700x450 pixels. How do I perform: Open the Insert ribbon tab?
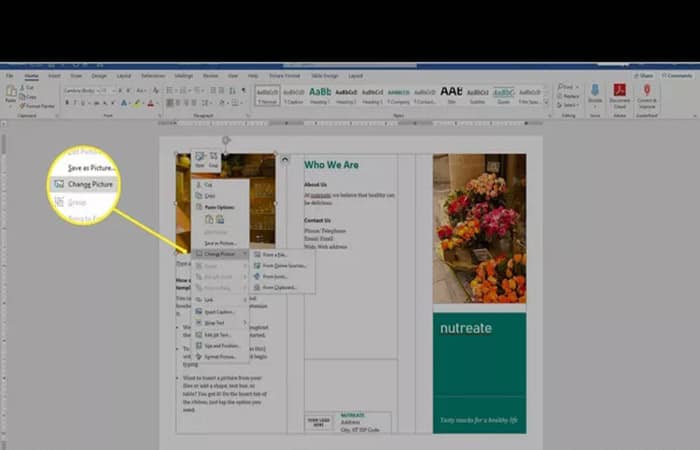tap(54, 75)
